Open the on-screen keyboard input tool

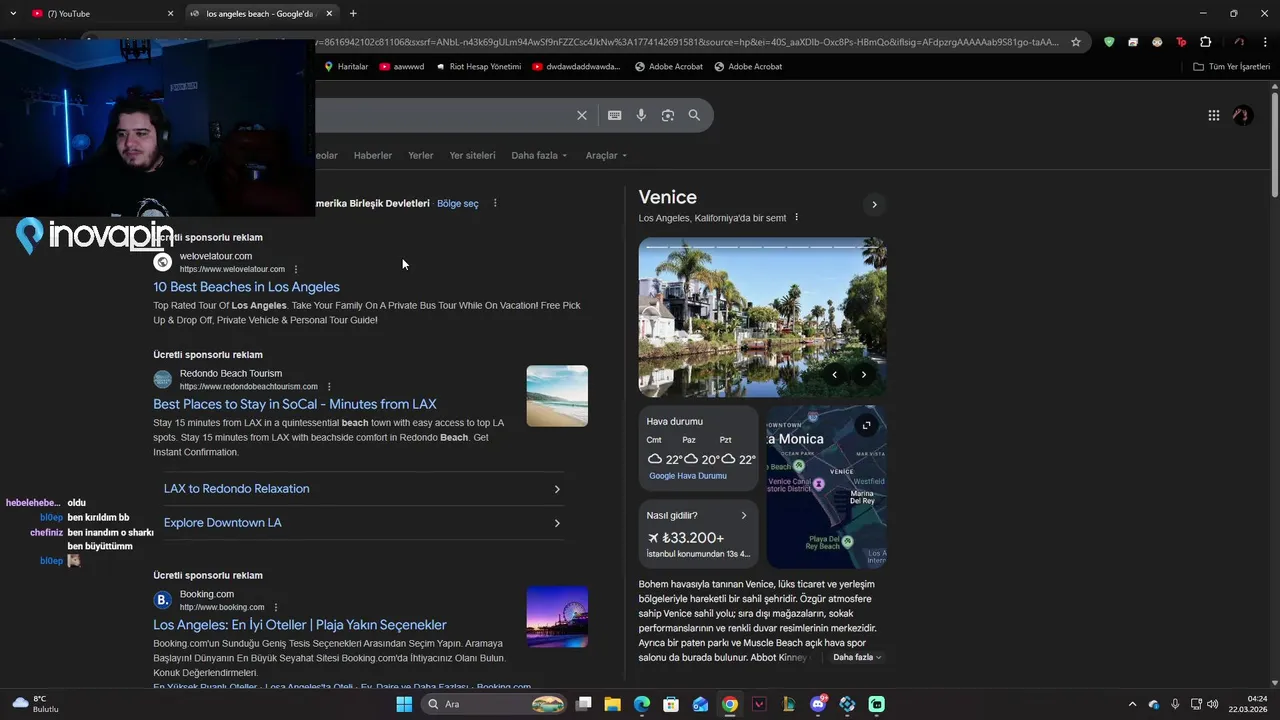pos(615,115)
